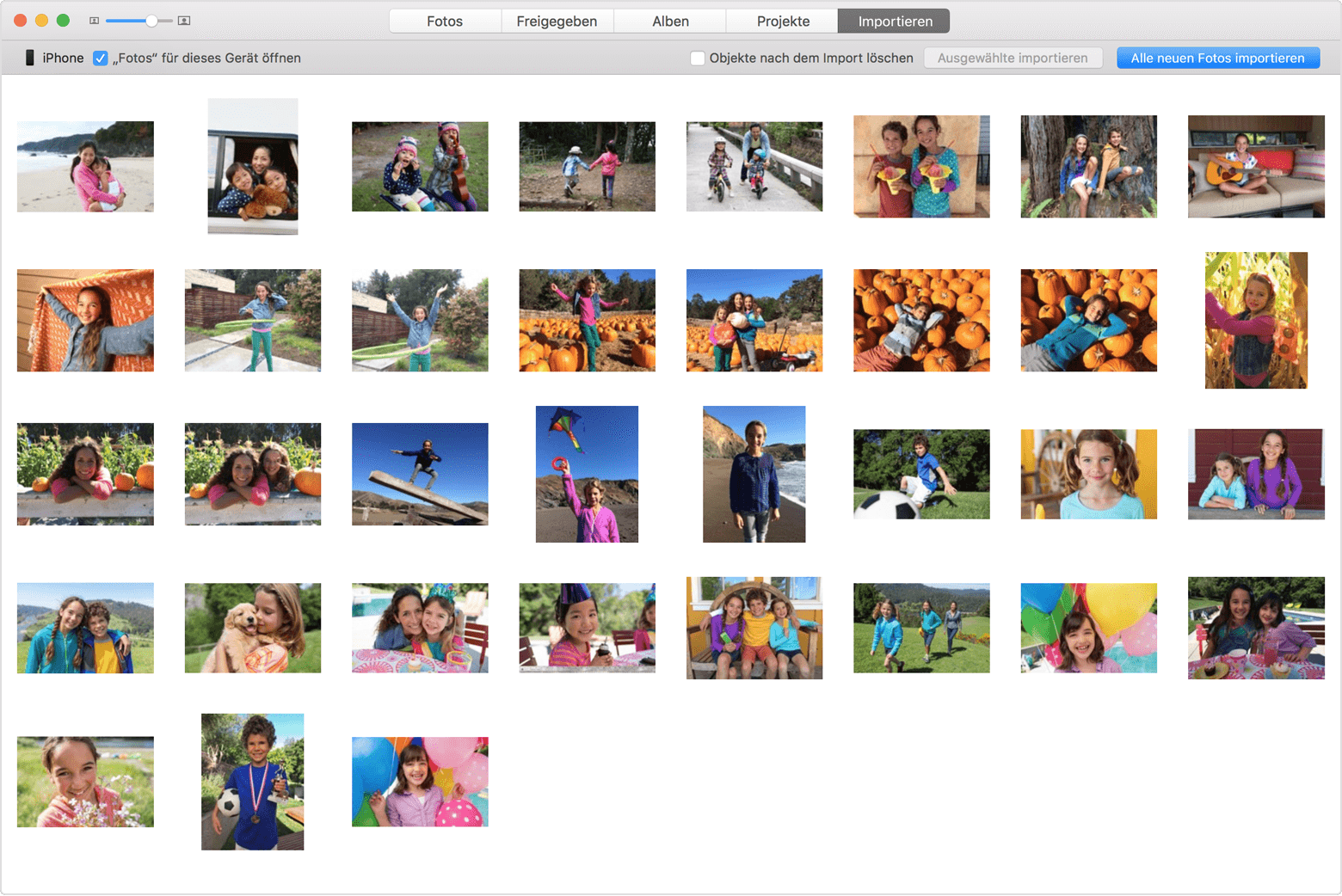Select the Importieren tab
The width and height of the screenshot is (1342, 896).
click(895, 21)
